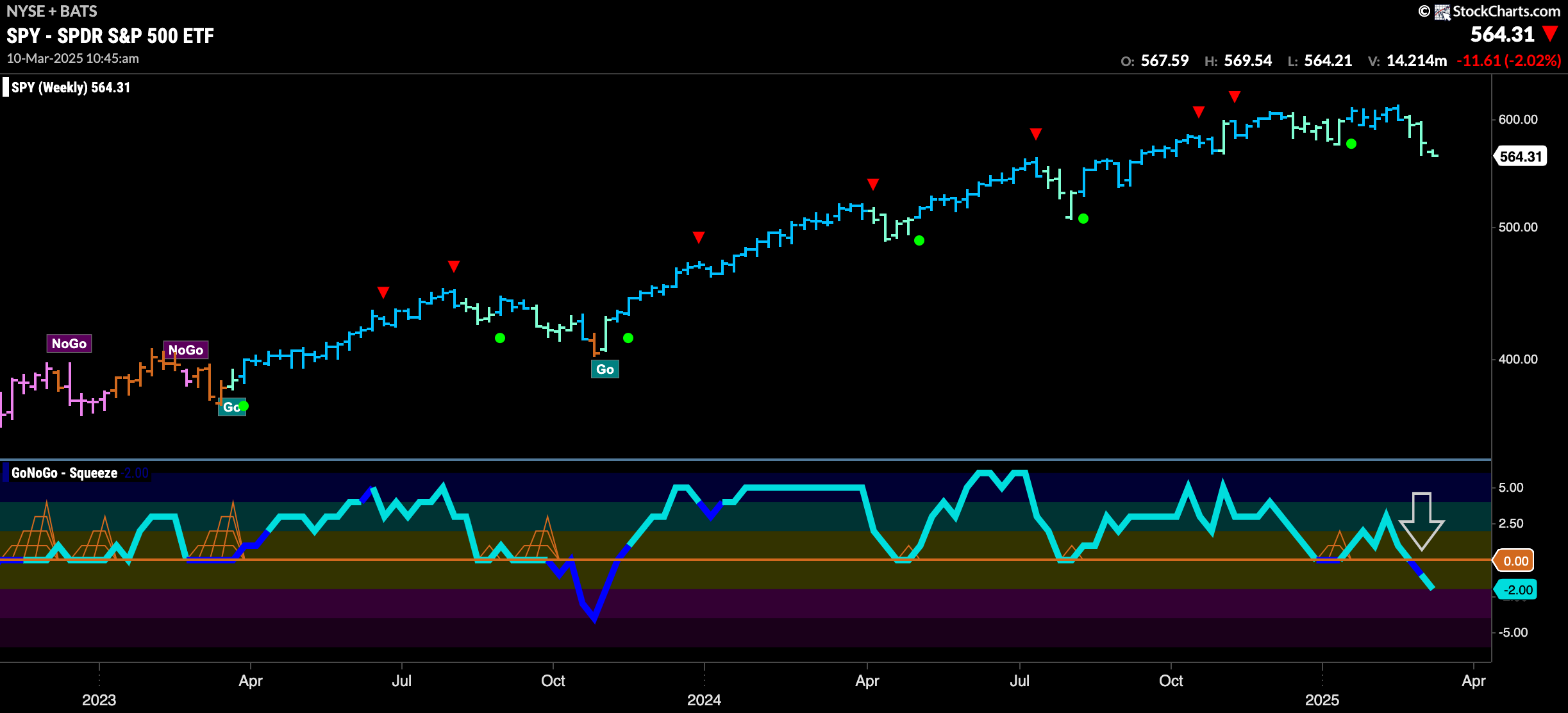Click the red triangle in early November 2024
The width and height of the screenshot is (1568, 713).
[1235, 96]
